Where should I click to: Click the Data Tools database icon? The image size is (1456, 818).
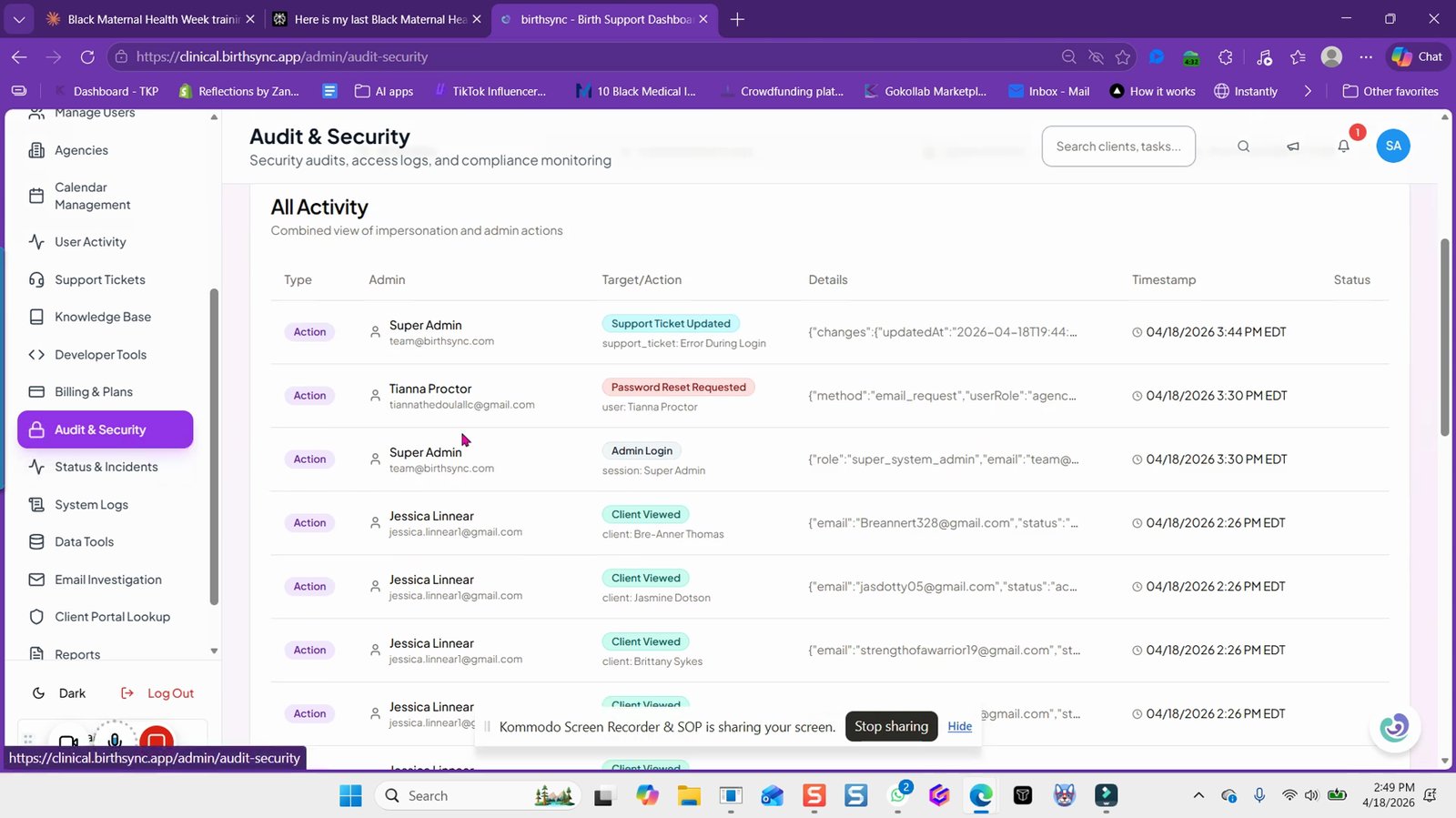(x=36, y=542)
